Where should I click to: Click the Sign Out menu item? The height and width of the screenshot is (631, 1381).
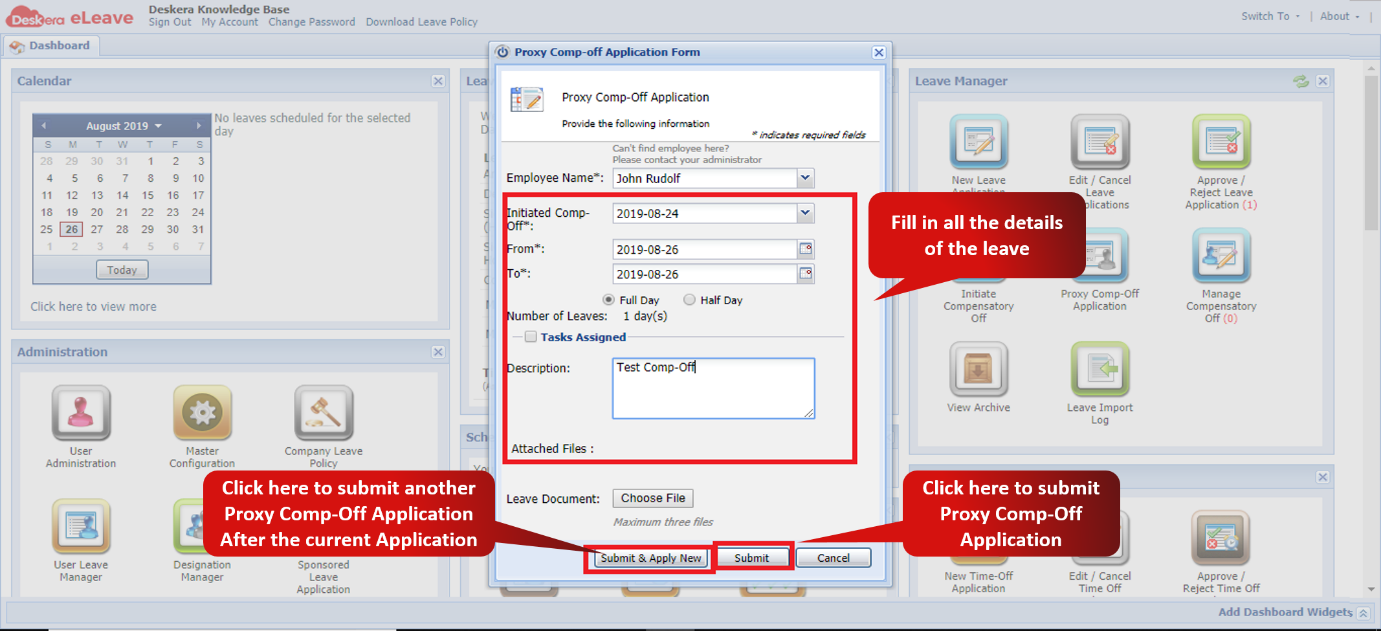(171, 21)
